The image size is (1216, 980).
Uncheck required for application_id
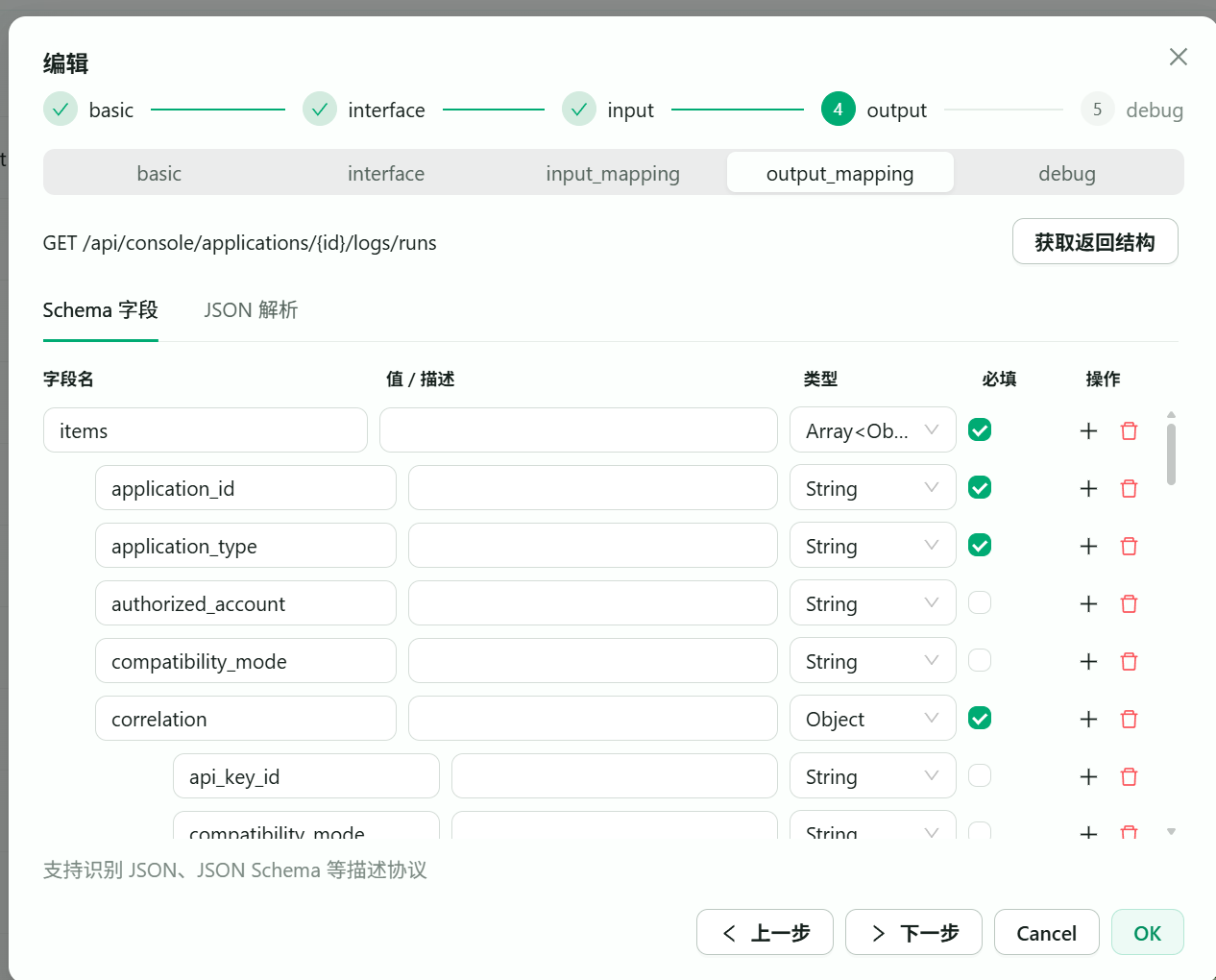[x=980, y=487]
